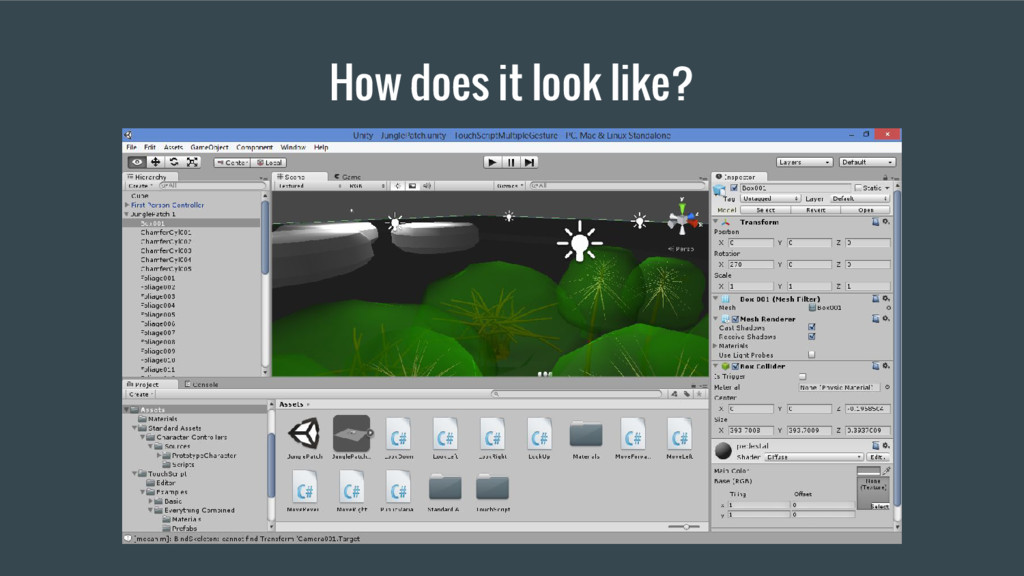Click the search by label tag icon in Project
Image resolution: width=1024 pixels, height=576 pixels.
tap(687, 394)
